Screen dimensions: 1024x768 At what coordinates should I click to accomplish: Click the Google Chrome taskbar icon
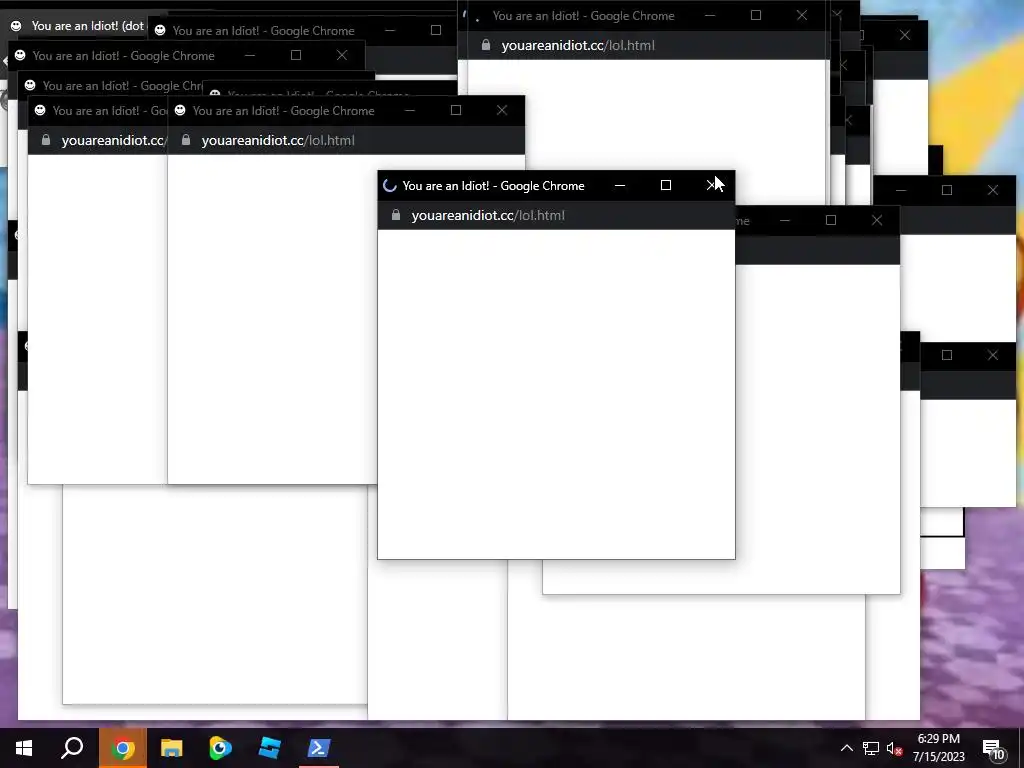[x=123, y=748]
